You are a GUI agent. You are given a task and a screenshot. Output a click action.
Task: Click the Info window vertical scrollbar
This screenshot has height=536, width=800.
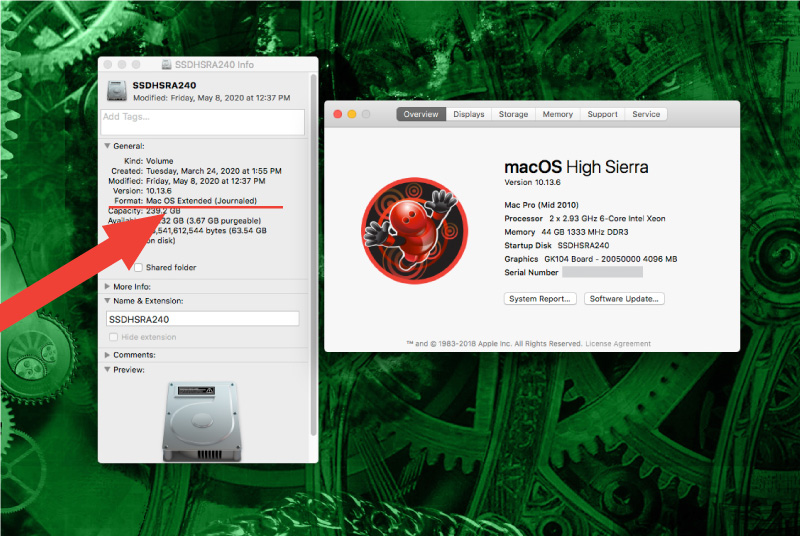pos(313,255)
